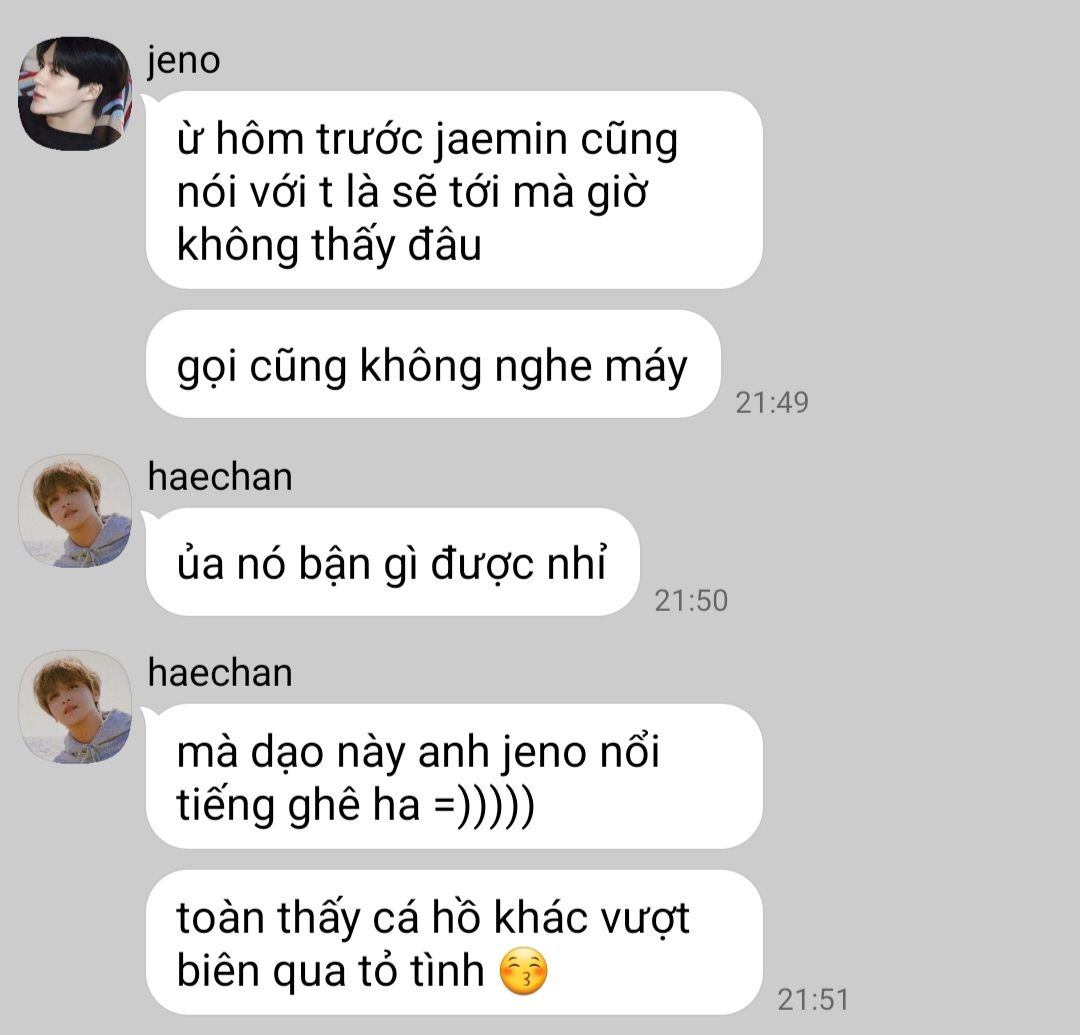
Task: Tap the kissing face emoji
Action: (523, 972)
